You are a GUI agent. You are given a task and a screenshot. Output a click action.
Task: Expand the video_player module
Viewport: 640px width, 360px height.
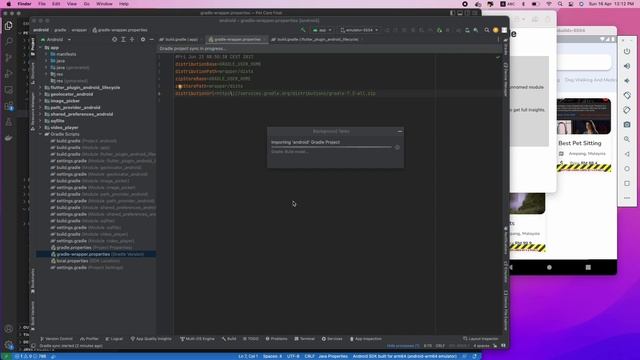tap(41, 128)
